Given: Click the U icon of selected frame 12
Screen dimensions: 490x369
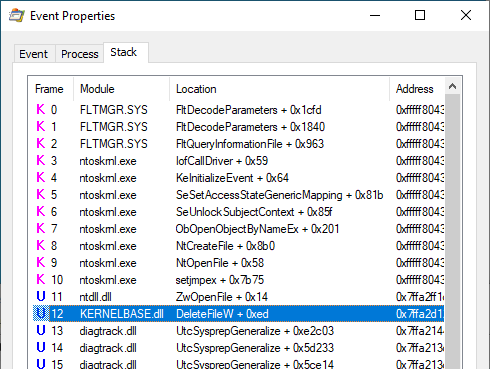Looking at the screenshot, I should tap(41, 313).
